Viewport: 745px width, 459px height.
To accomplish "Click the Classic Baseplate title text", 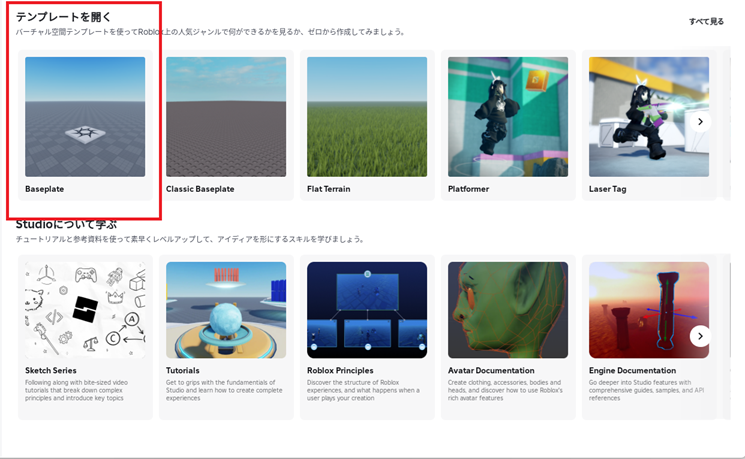I will click(x=200, y=188).
